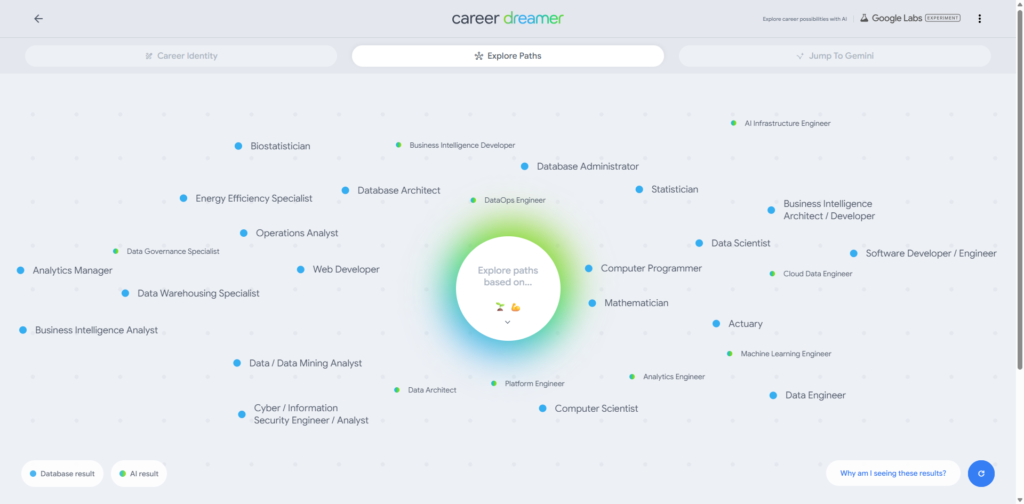Screen dimensions: 1024x504
Task: Toggle the Database result legend filter
Action: [63, 474]
